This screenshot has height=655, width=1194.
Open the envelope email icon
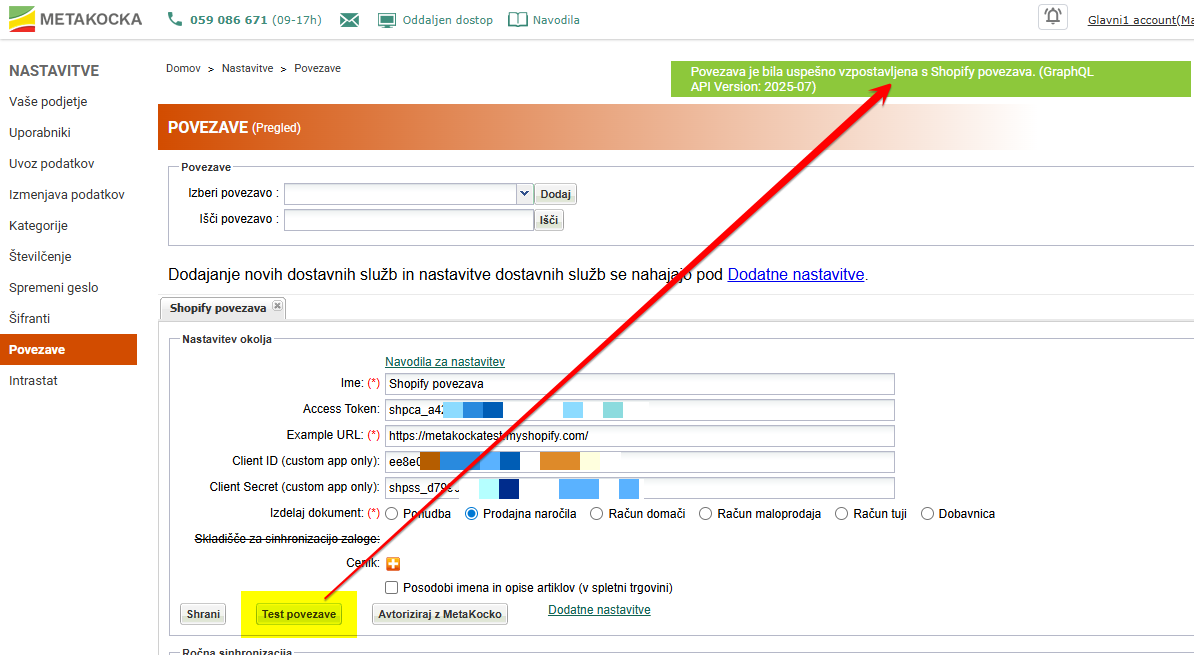coord(350,20)
